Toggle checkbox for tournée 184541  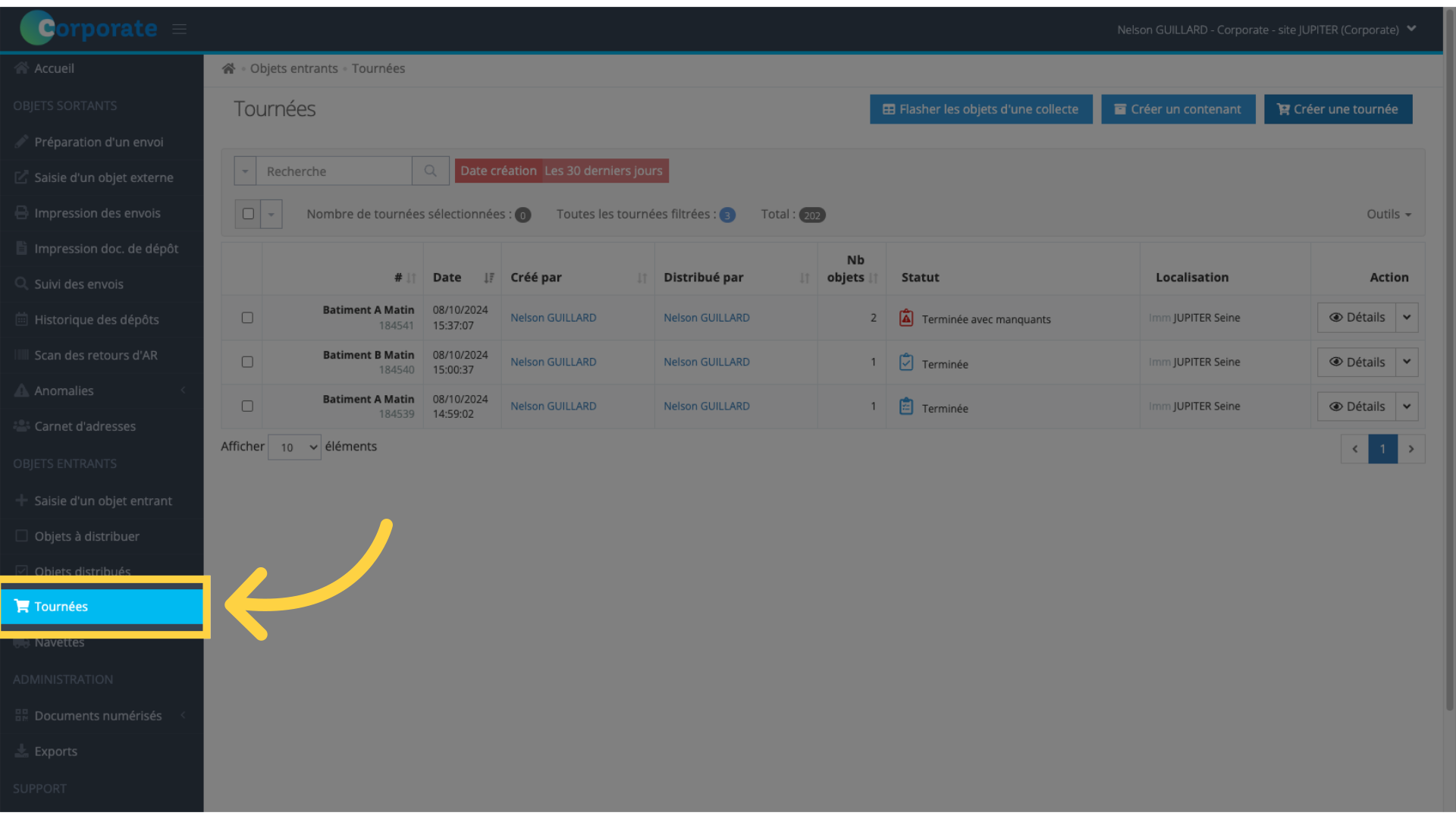coord(247,317)
